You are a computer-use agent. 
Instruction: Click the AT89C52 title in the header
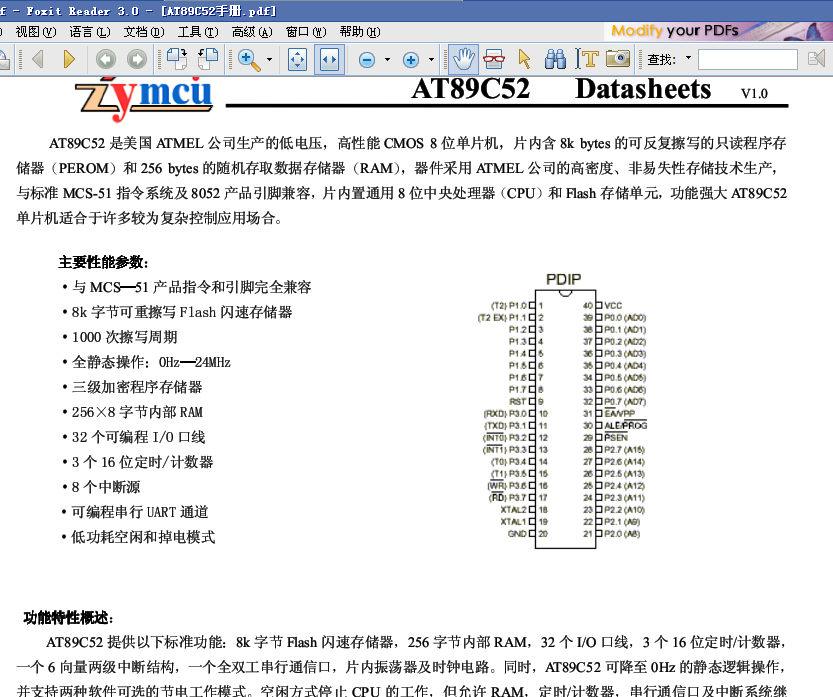471,89
